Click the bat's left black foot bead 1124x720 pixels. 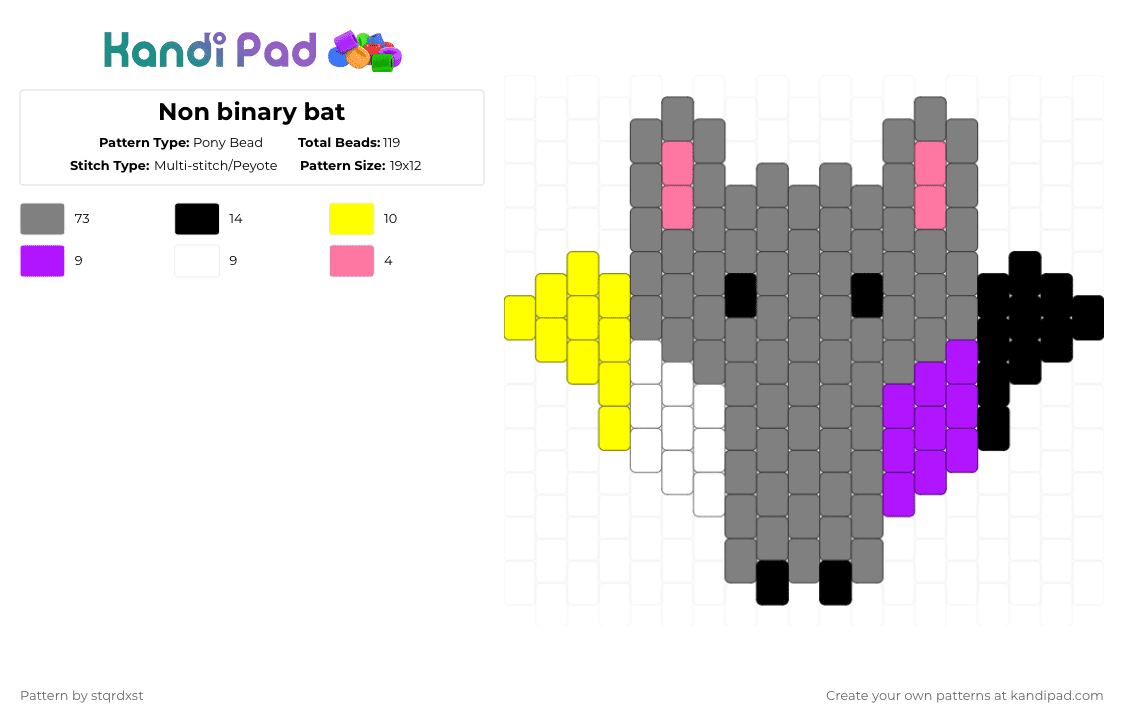pos(773,582)
